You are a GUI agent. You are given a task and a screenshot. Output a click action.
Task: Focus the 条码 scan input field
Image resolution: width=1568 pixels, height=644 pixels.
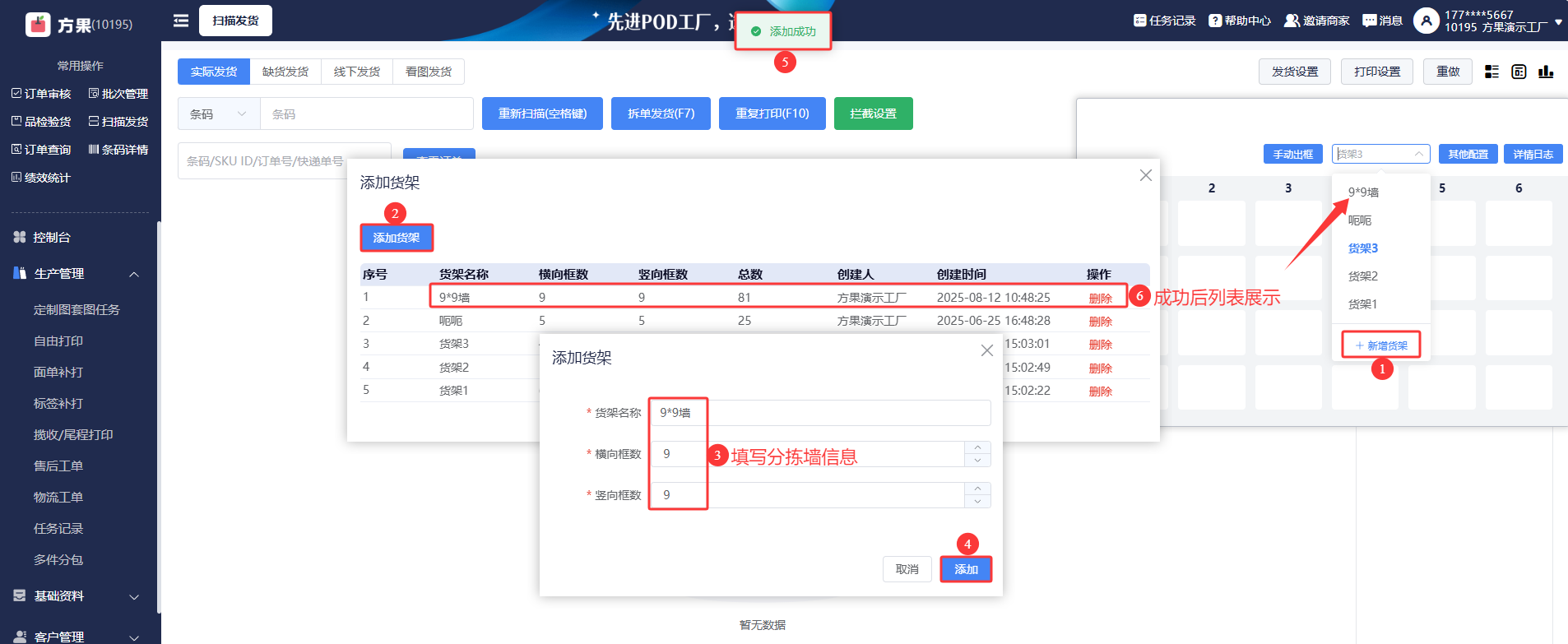367,114
